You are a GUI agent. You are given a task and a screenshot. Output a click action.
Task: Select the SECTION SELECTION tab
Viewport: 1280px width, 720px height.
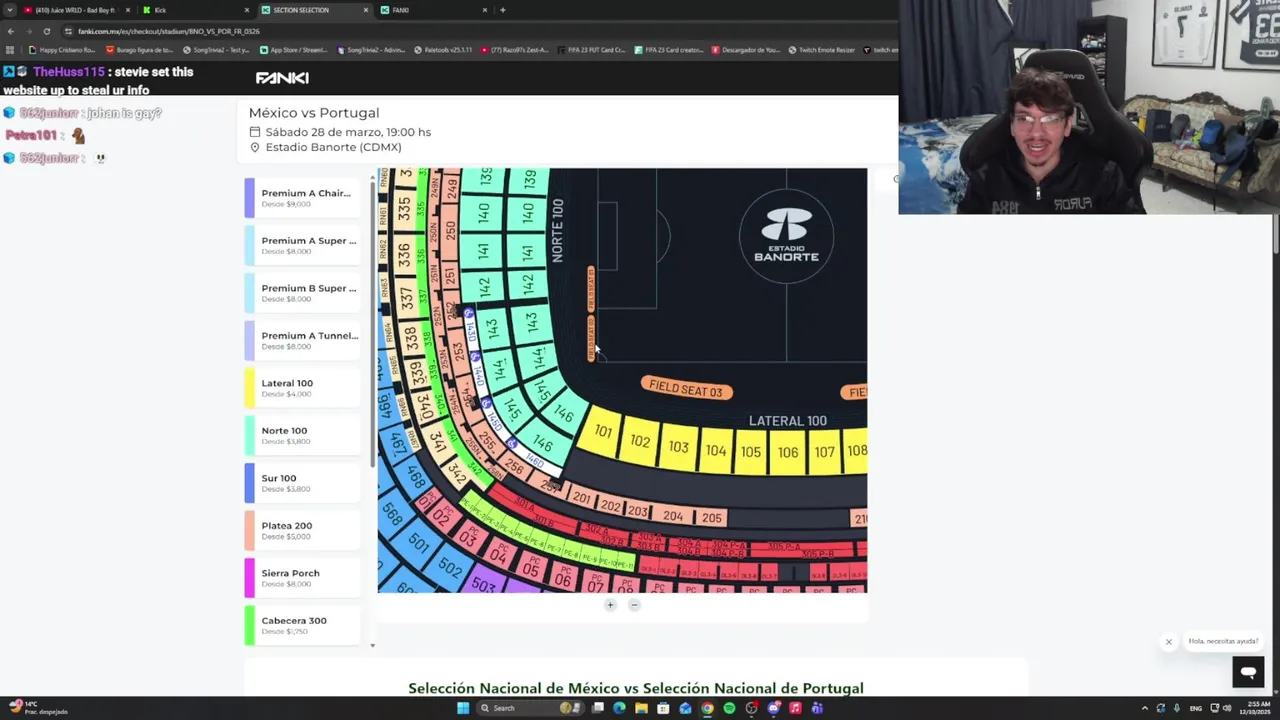tap(315, 10)
